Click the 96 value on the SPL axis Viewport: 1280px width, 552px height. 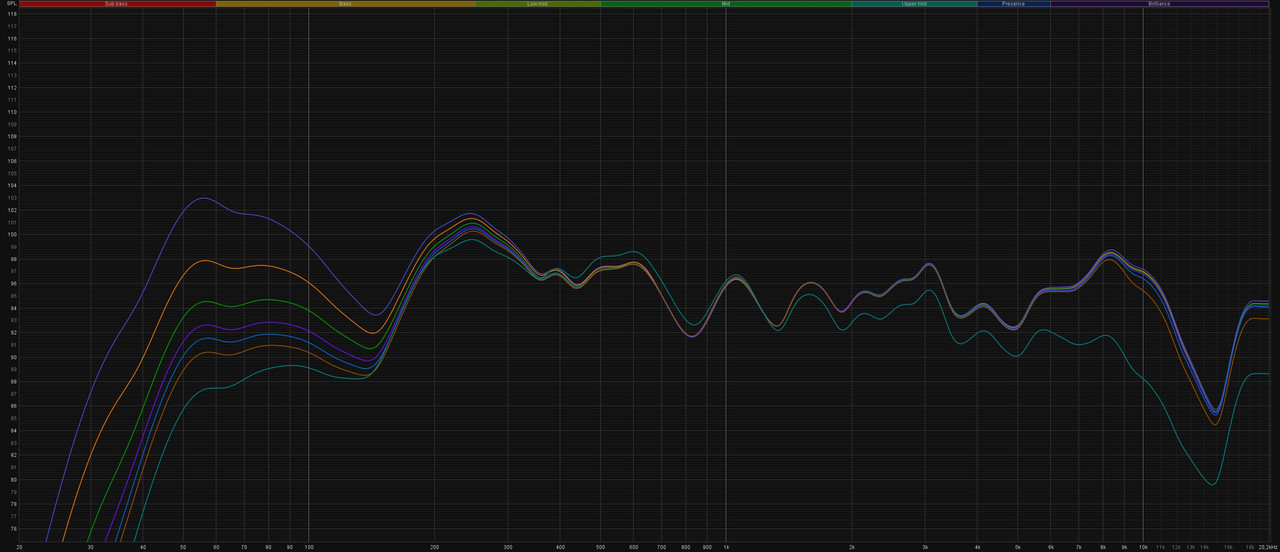click(x=12, y=284)
